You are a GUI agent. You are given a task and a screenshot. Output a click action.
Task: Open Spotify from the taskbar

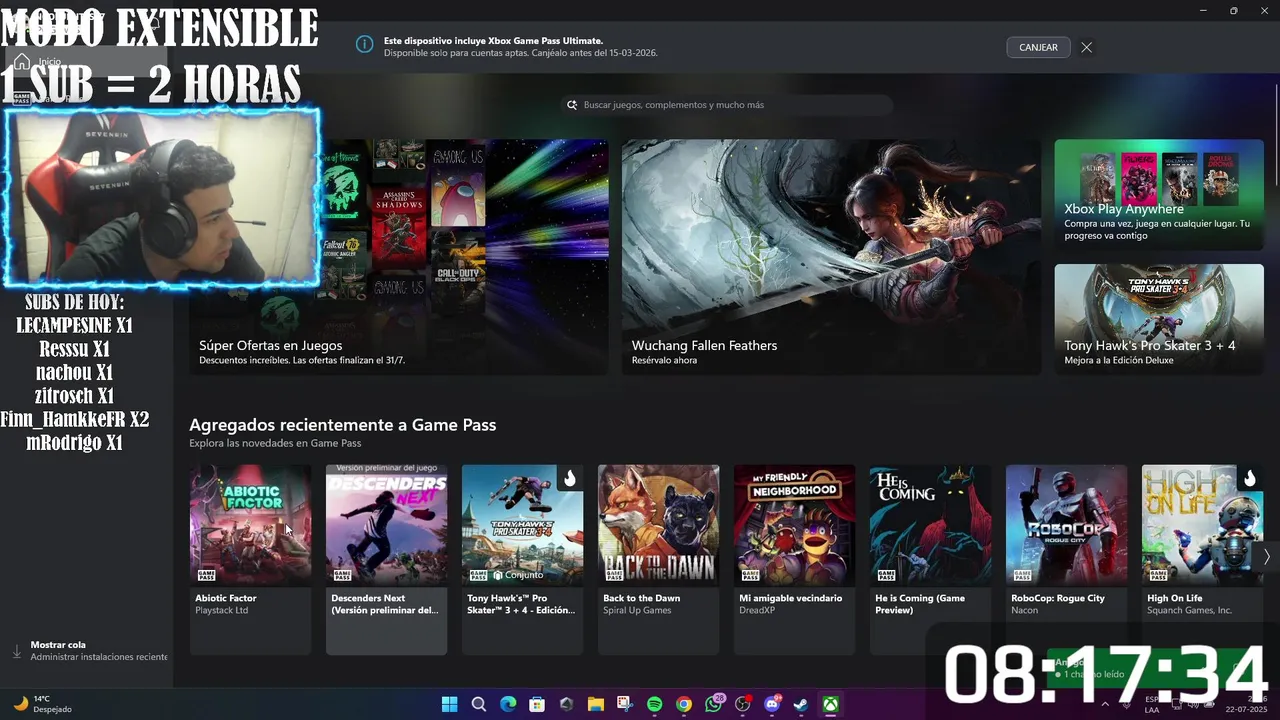[654, 704]
